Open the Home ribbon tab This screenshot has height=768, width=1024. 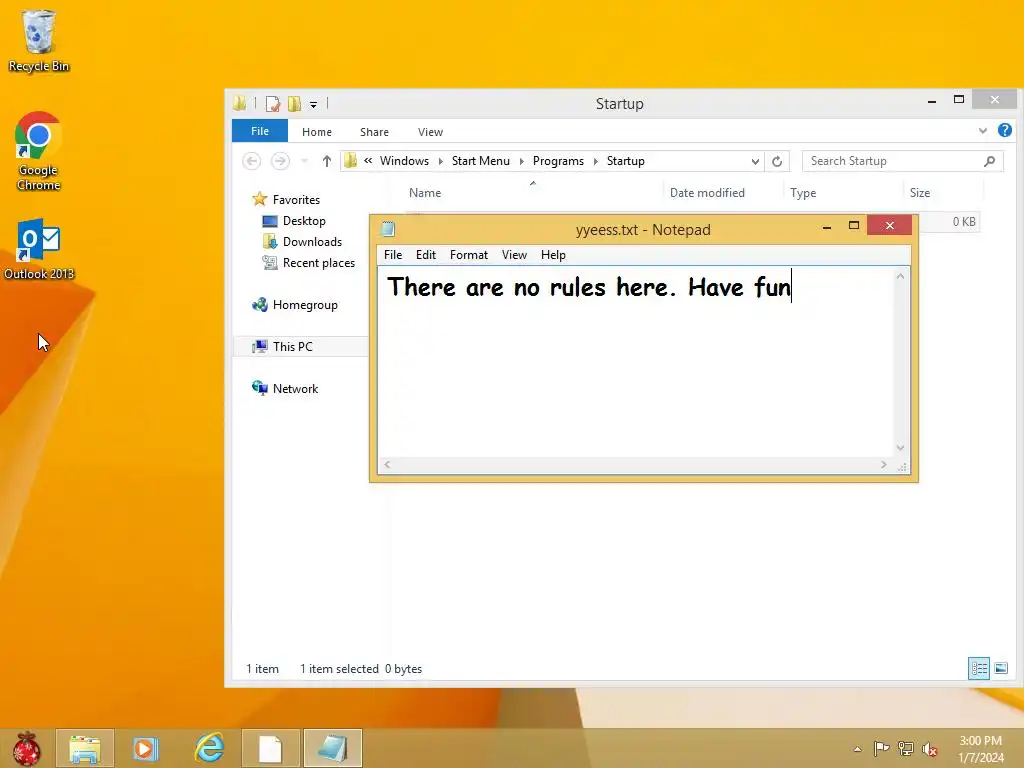click(317, 131)
